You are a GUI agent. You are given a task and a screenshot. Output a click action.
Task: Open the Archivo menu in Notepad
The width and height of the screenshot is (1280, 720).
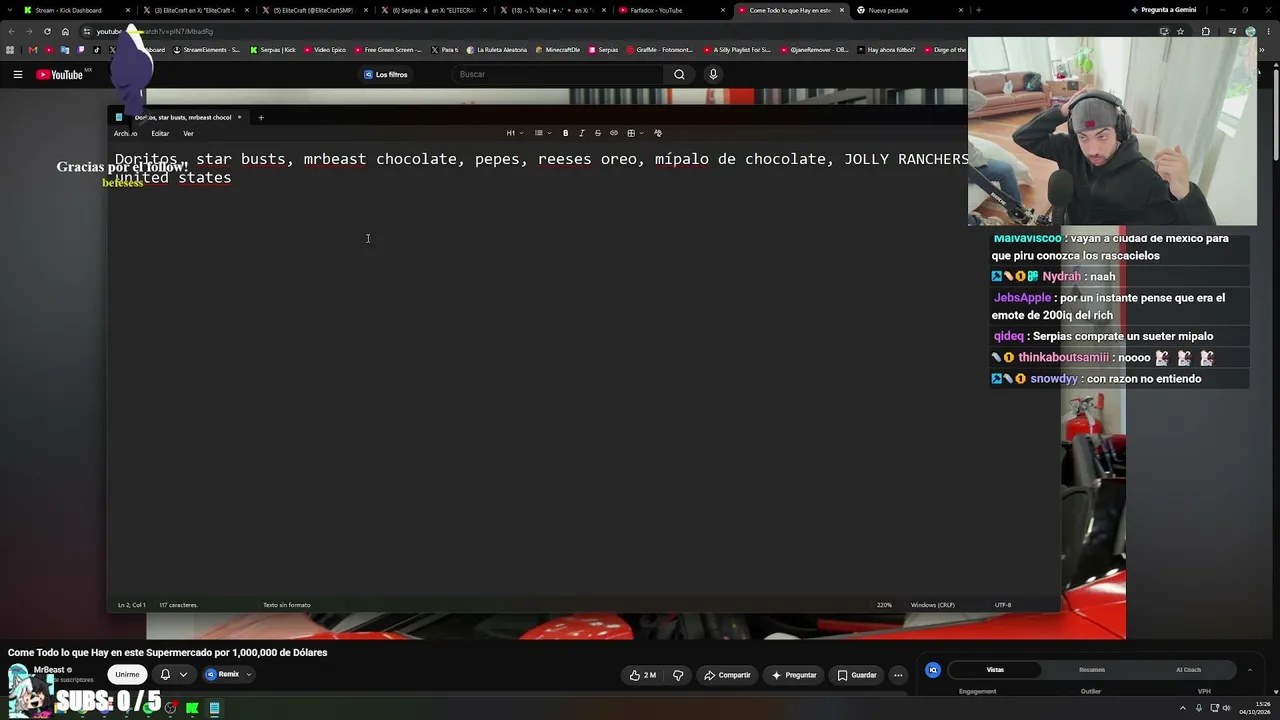[125, 133]
